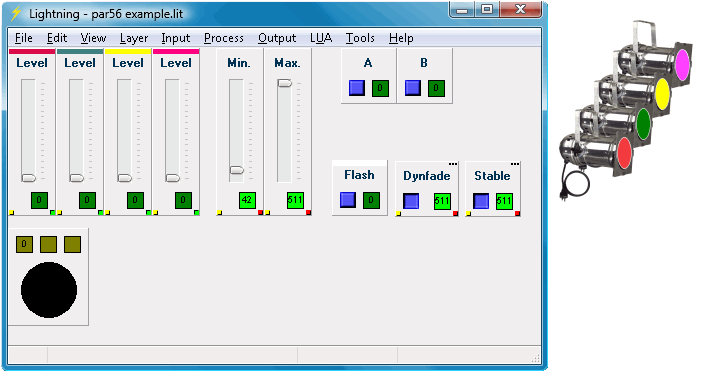The image size is (727, 372).
Task: Click red marker at Min. panel corner
Action: click(261, 212)
